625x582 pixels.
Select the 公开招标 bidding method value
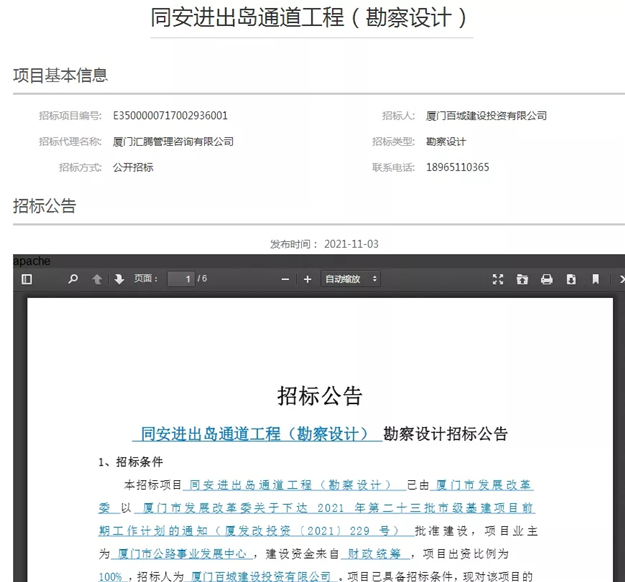click(x=133, y=167)
